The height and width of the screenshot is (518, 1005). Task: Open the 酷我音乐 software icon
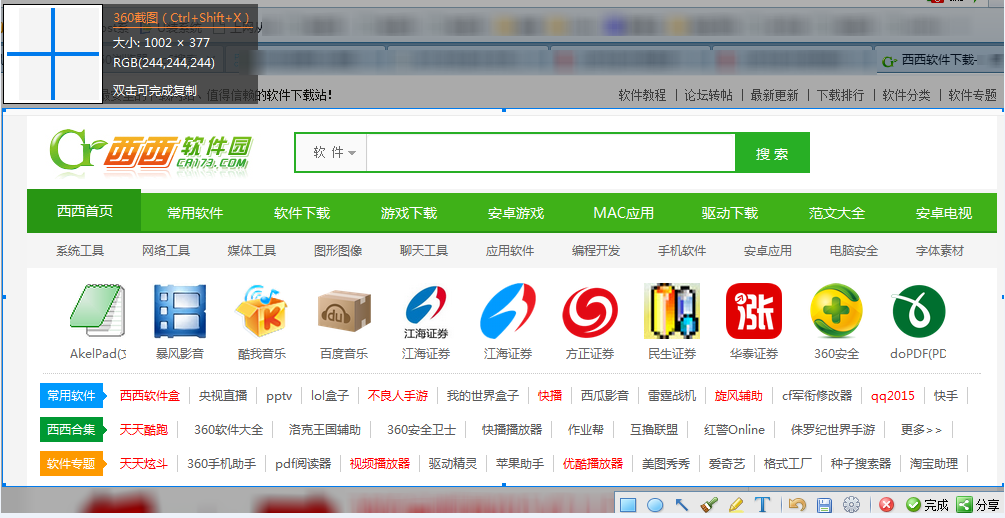[262, 312]
